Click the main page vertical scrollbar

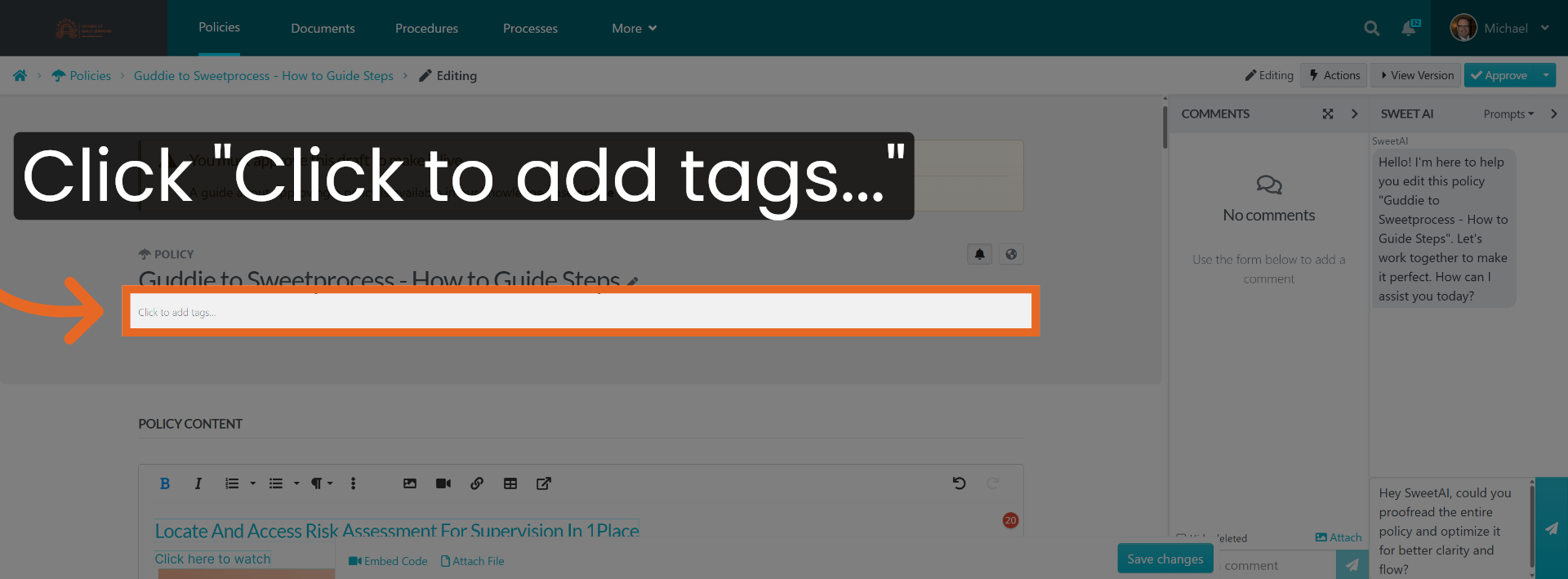point(1165,127)
